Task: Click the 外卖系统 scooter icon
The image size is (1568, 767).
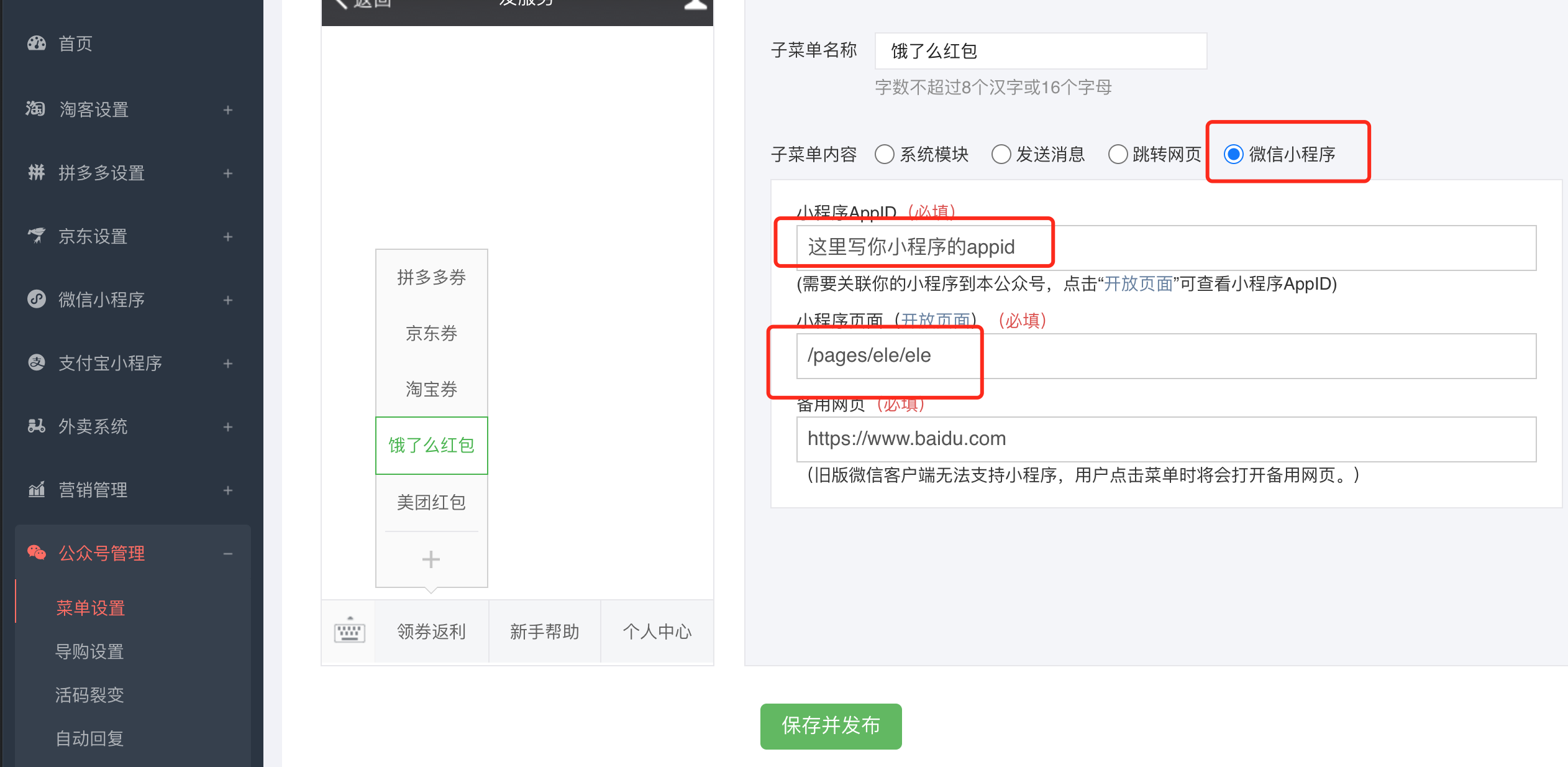Action: 37,426
